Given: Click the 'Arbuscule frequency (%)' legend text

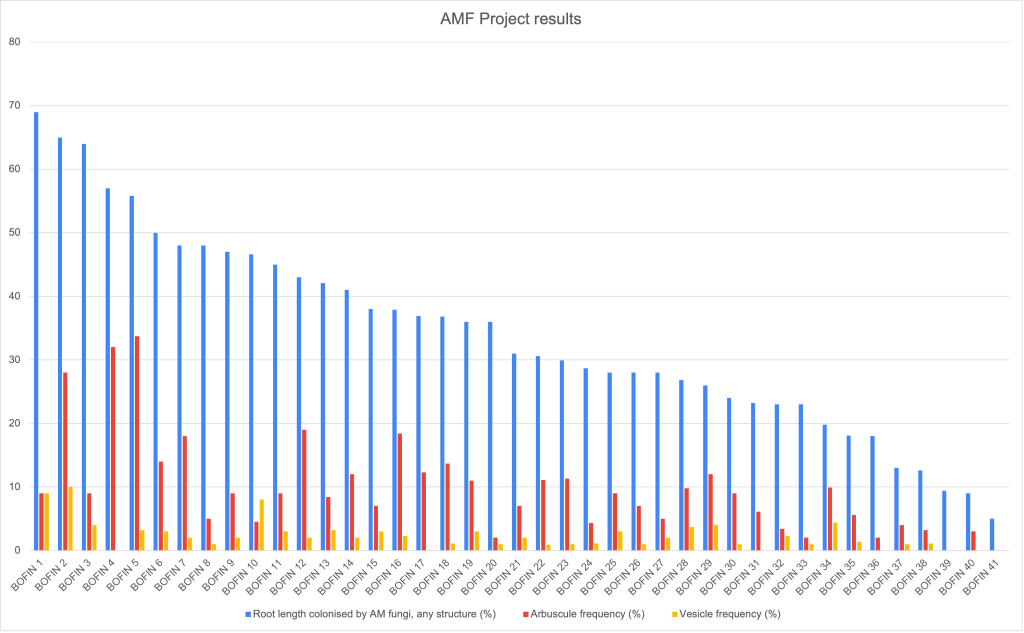Looking at the screenshot, I should (x=586, y=614).
